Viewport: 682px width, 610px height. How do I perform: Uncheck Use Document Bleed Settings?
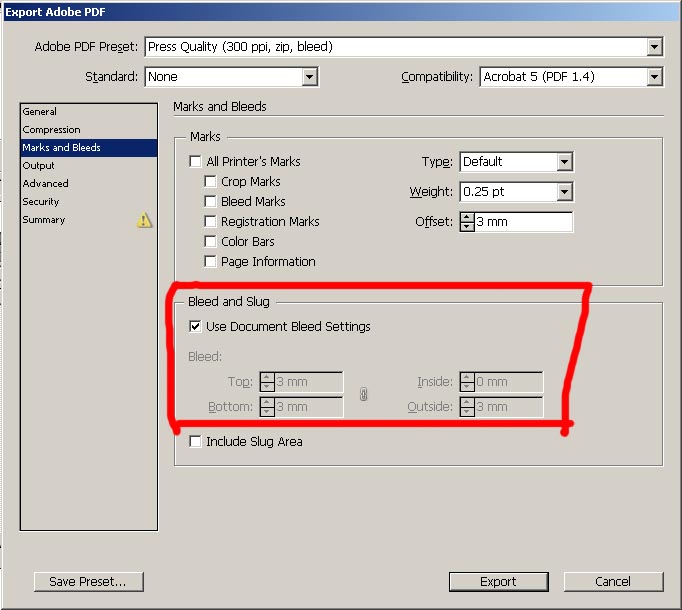(x=195, y=326)
